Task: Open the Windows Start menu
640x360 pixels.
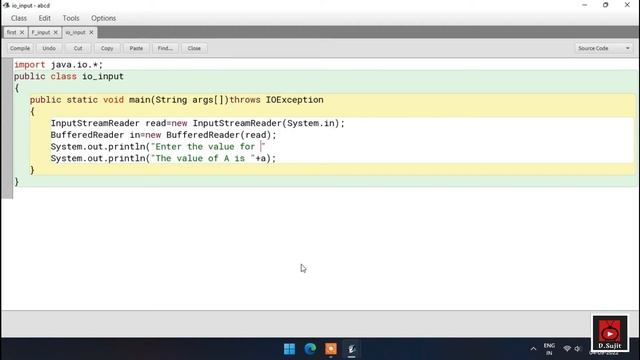Action: (x=289, y=349)
